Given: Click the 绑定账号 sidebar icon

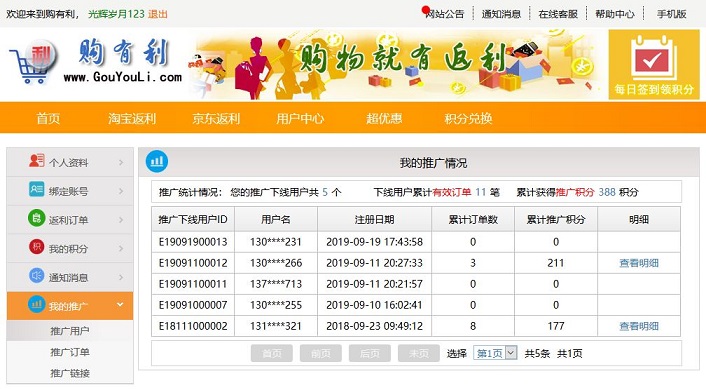Looking at the screenshot, I should click(36, 189).
